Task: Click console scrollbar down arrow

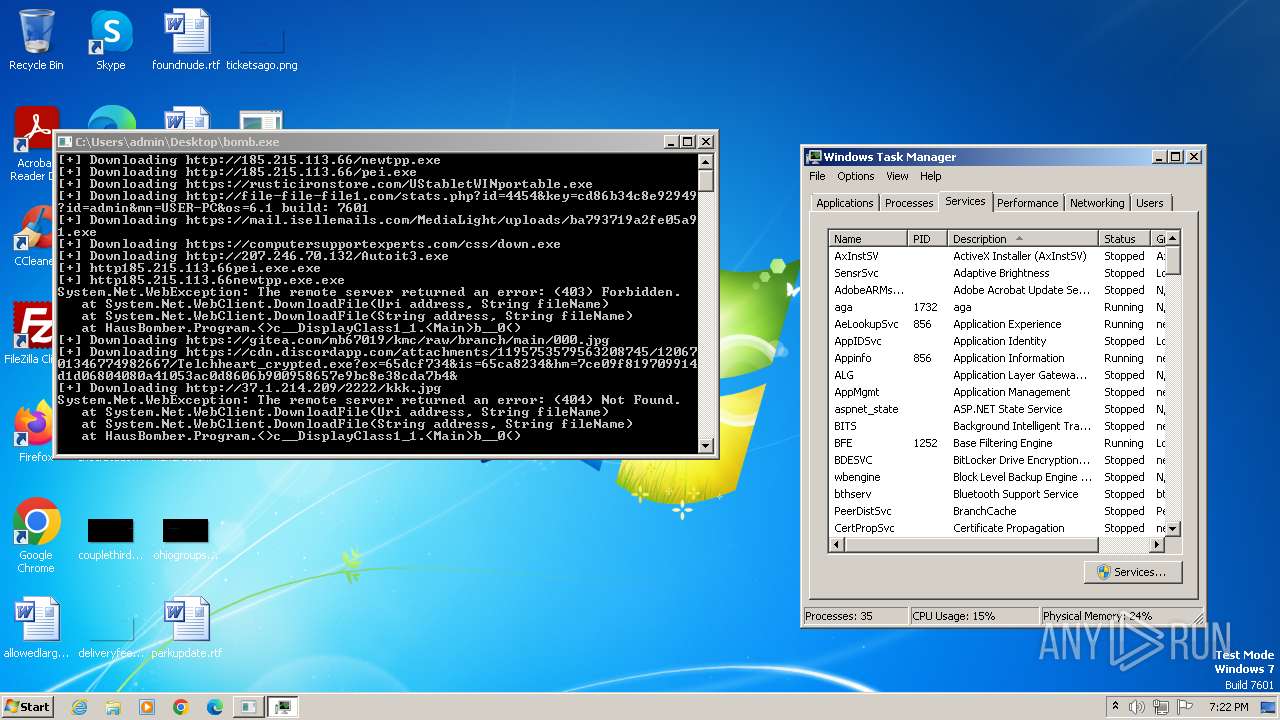Action: click(706, 446)
